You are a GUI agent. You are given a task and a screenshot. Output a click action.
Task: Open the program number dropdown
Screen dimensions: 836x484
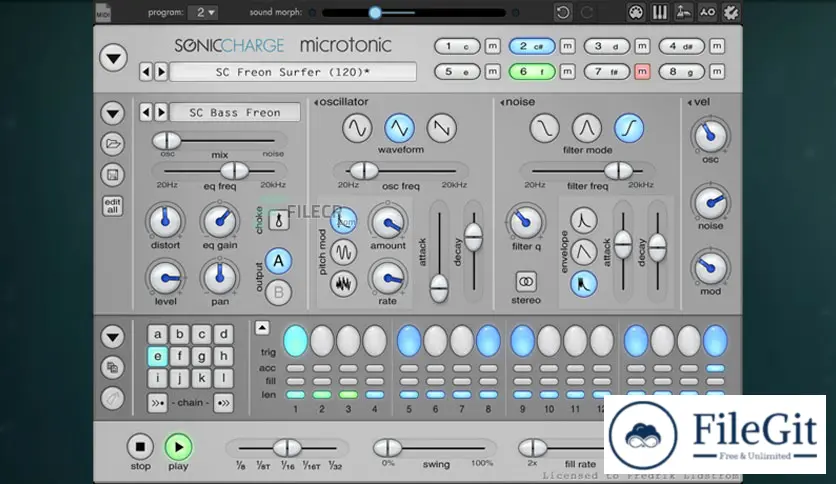pos(203,12)
